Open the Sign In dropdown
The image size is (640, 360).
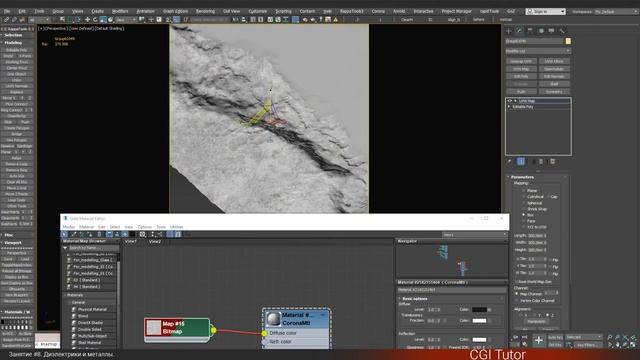(x=545, y=11)
